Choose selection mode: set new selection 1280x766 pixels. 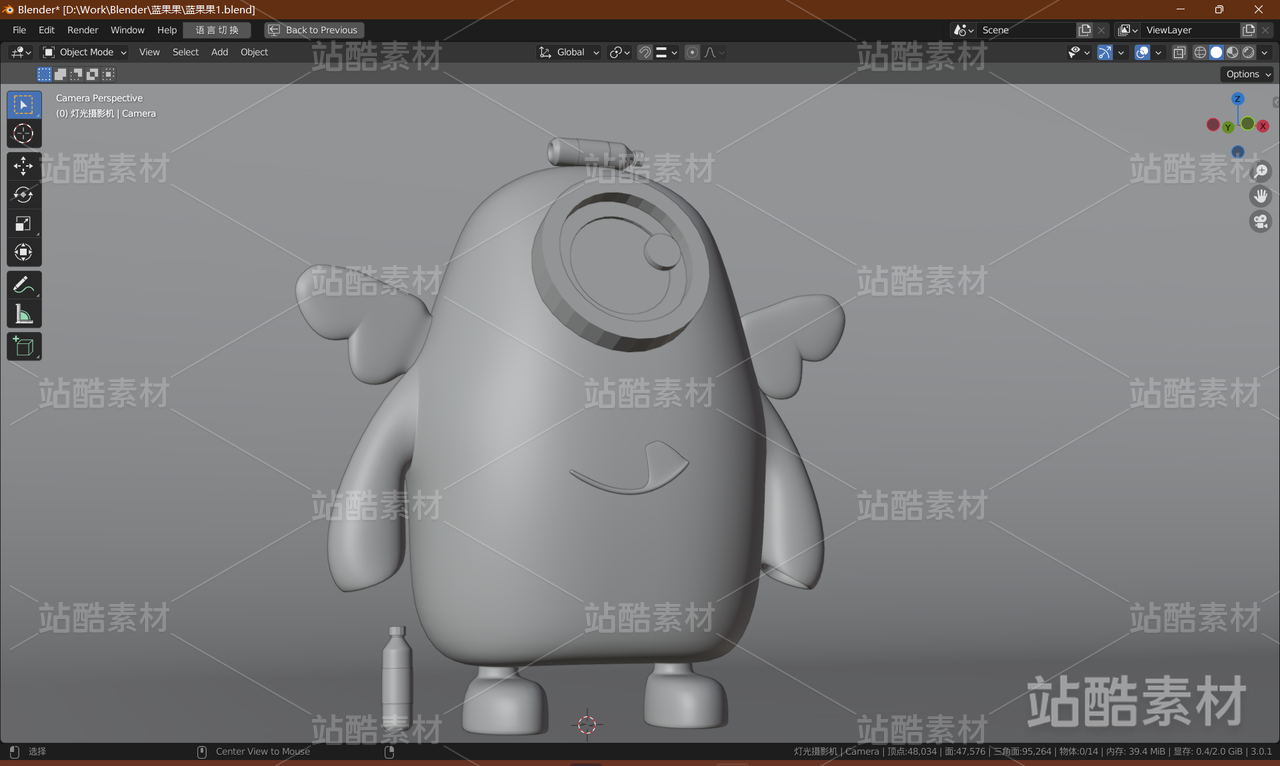[44, 74]
